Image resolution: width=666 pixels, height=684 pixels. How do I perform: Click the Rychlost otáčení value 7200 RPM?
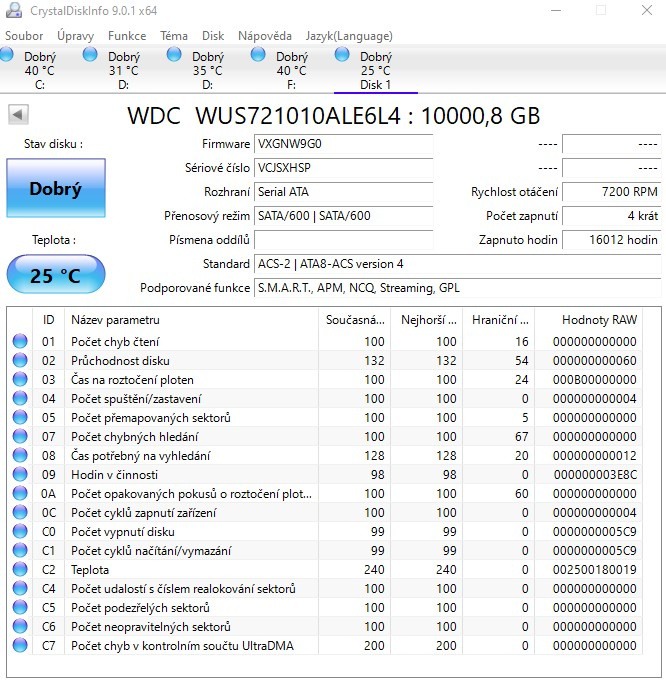[611, 192]
